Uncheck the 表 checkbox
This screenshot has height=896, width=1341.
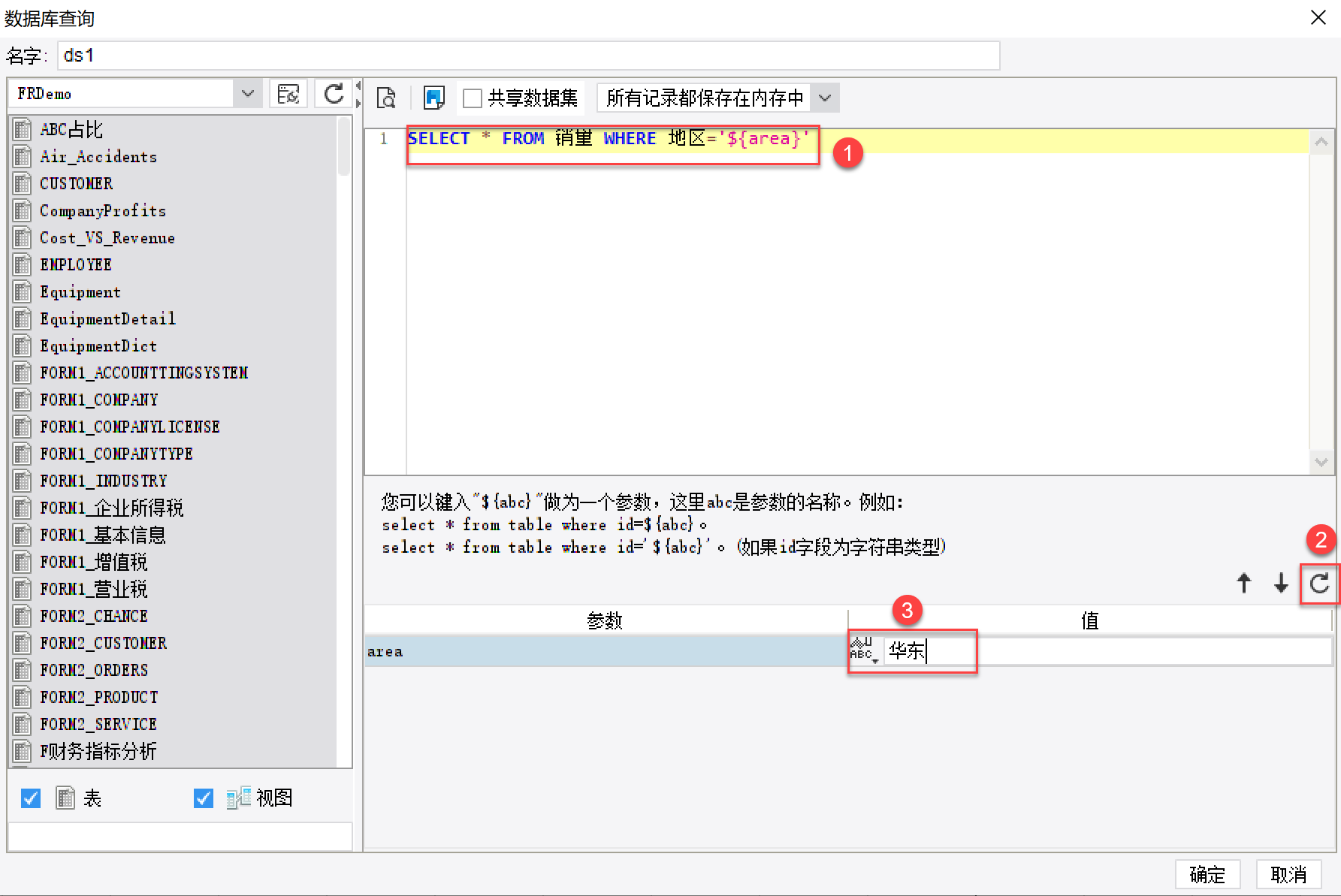pyautogui.click(x=31, y=798)
